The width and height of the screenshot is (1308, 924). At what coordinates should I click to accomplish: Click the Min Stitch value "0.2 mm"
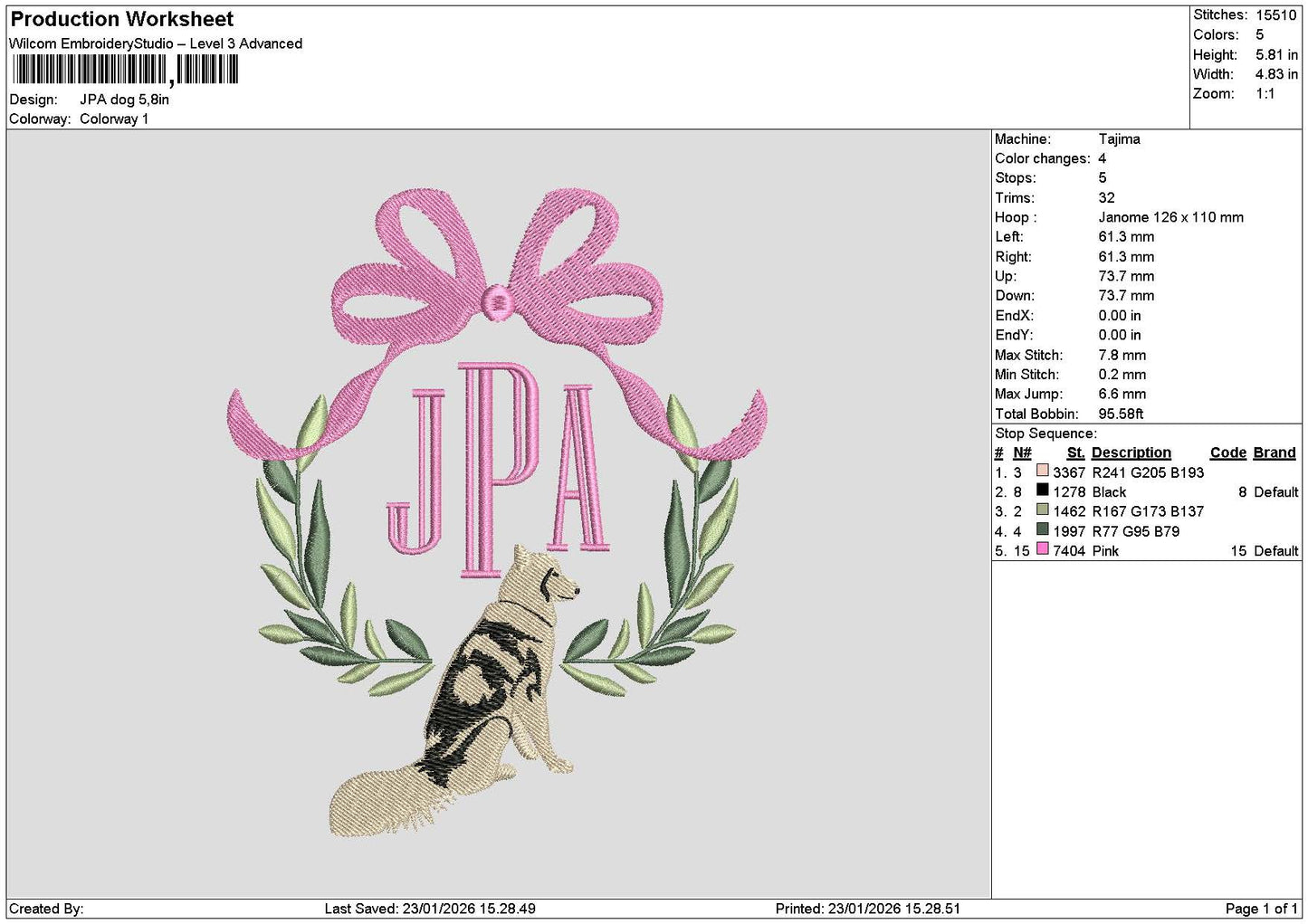[1122, 375]
